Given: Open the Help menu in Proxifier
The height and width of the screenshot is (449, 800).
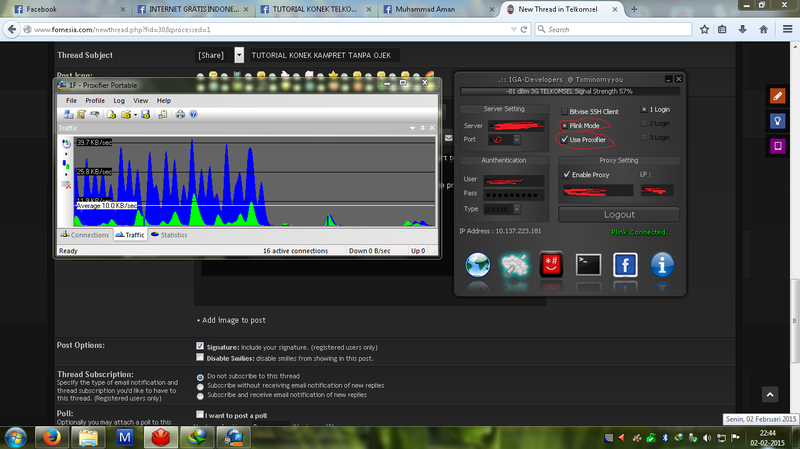Looking at the screenshot, I should pyautogui.click(x=164, y=101).
